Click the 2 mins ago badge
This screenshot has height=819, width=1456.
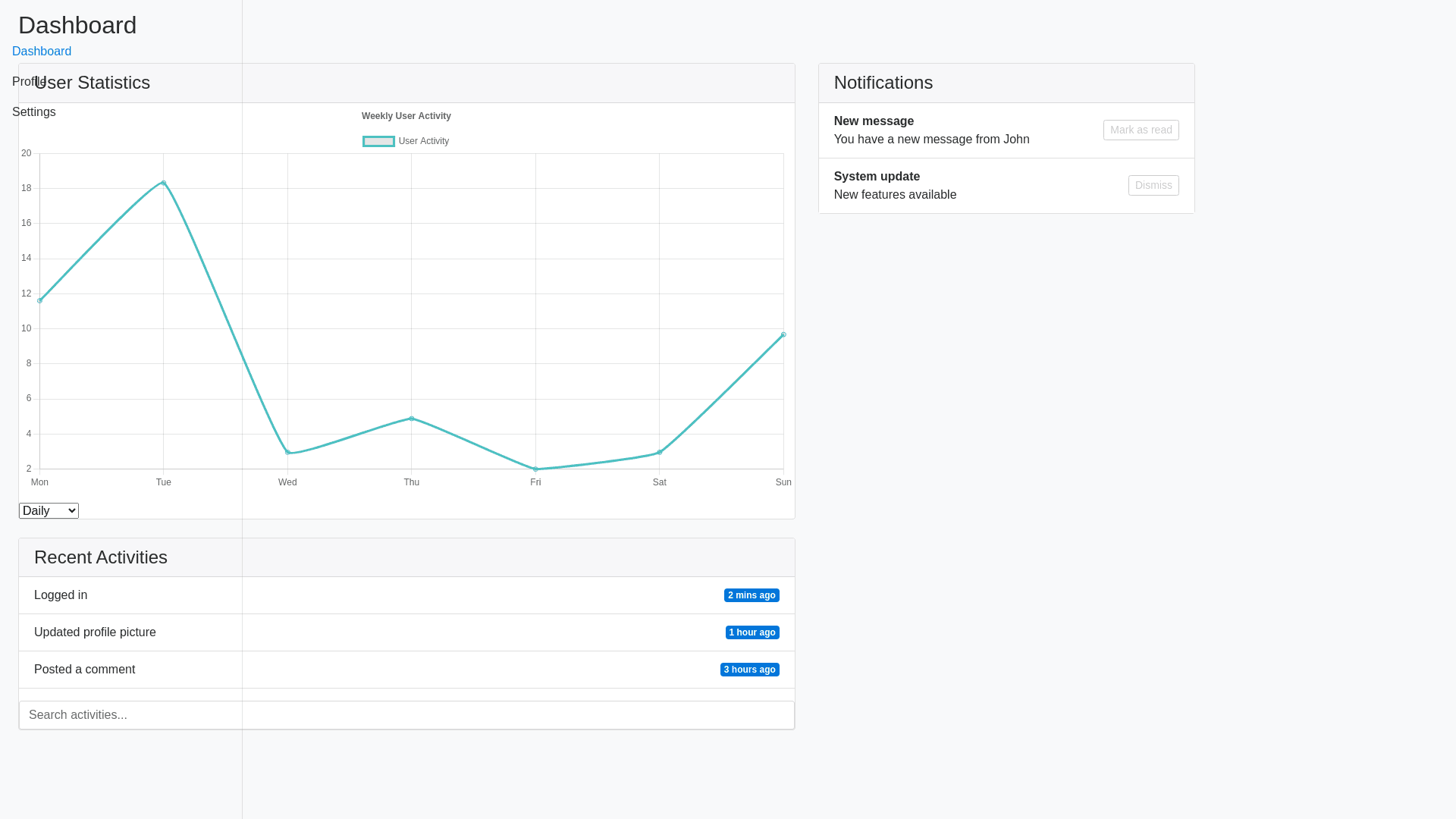752,595
